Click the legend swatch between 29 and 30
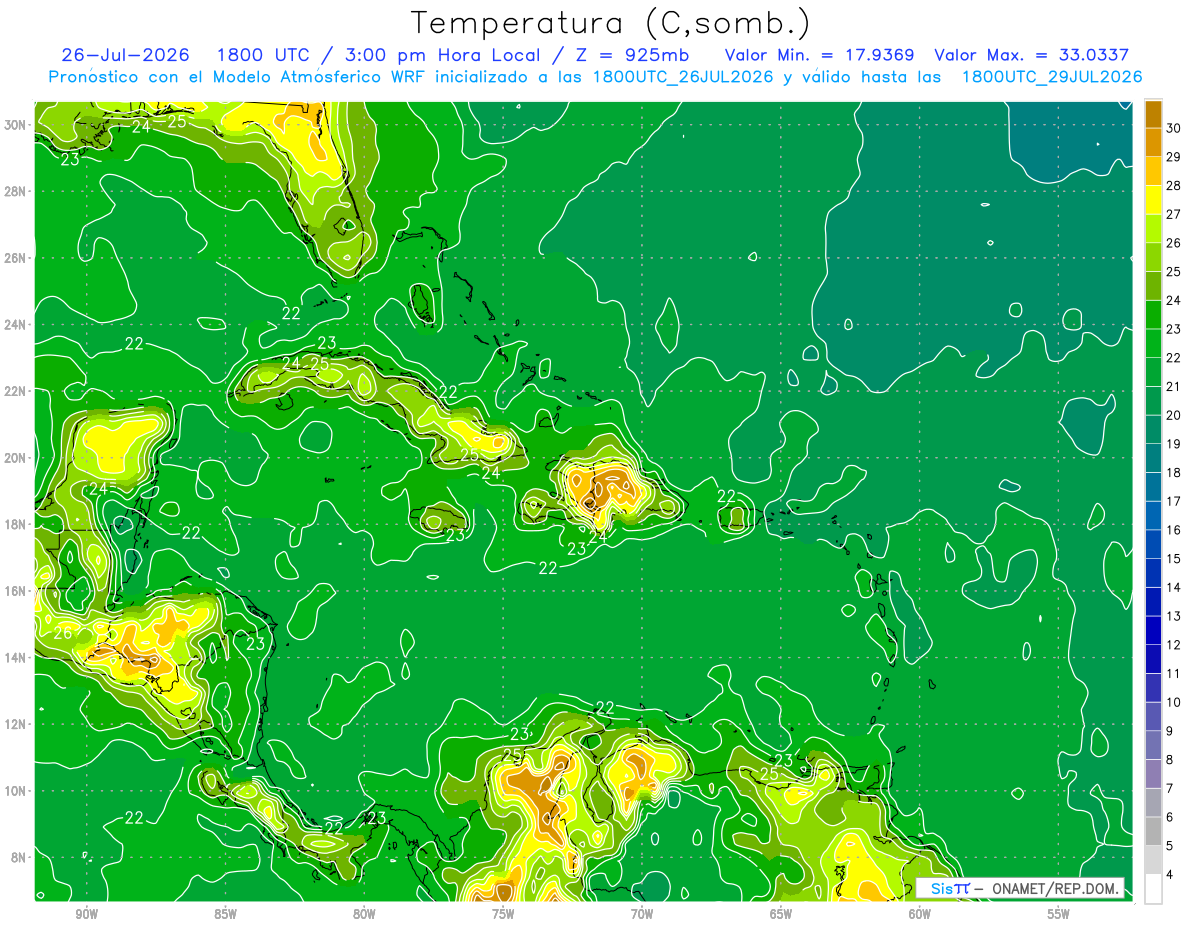 [x=1153, y=141]
